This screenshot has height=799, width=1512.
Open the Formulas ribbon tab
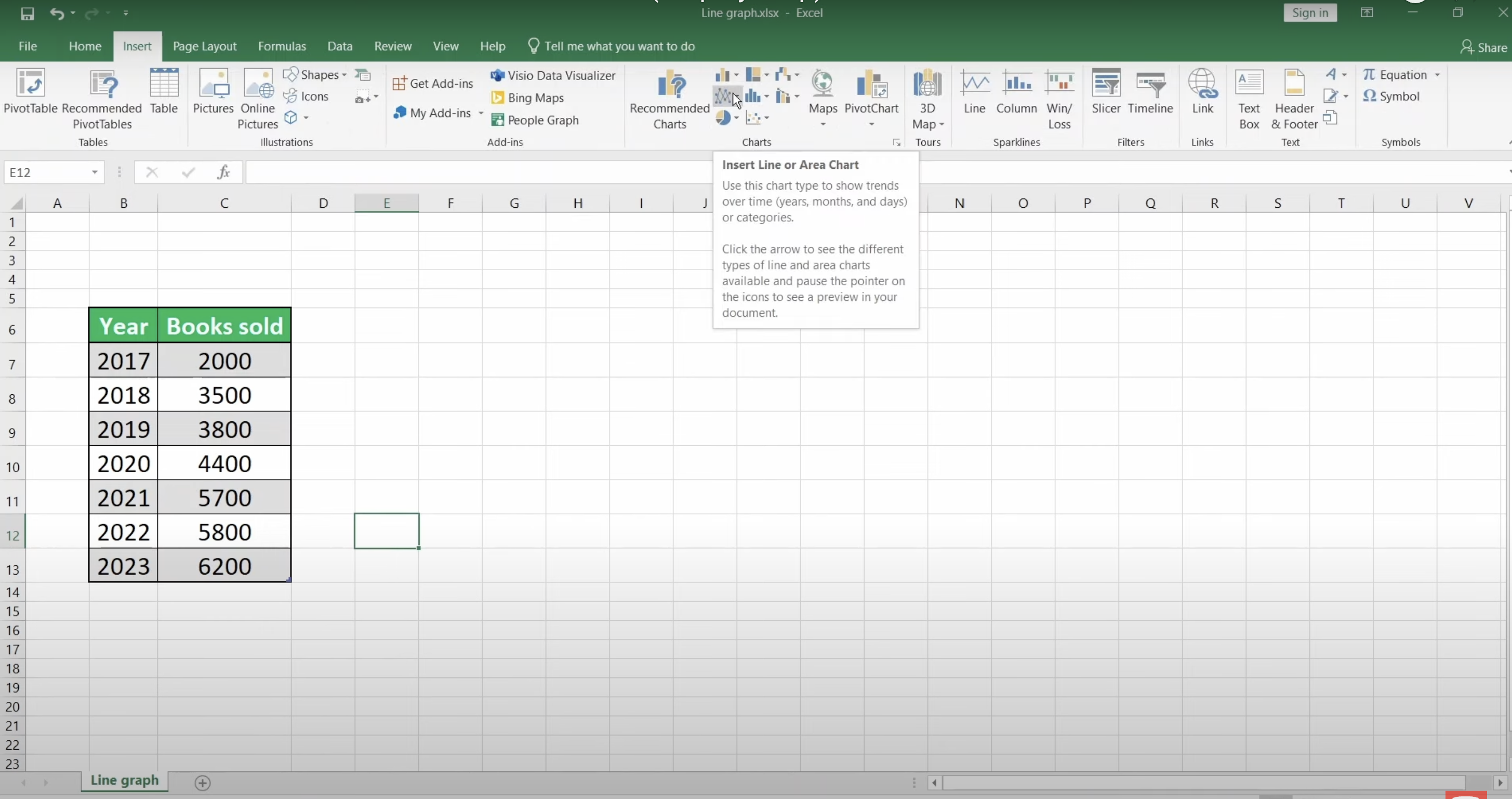[x=282, y=46]
